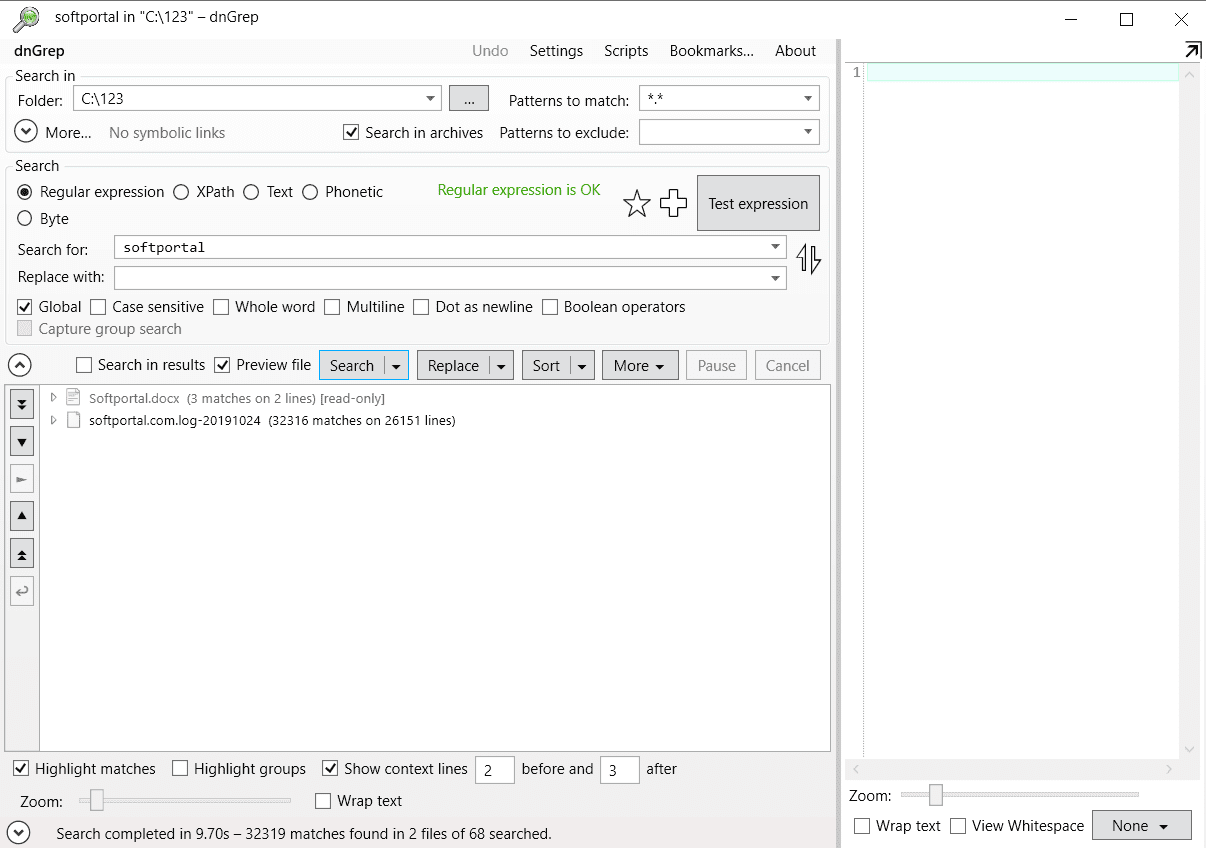This screenshot has height=848, width=1206.
Task: Click the small flag marker icon in sidebar
Action: click(x=22, y=479)
